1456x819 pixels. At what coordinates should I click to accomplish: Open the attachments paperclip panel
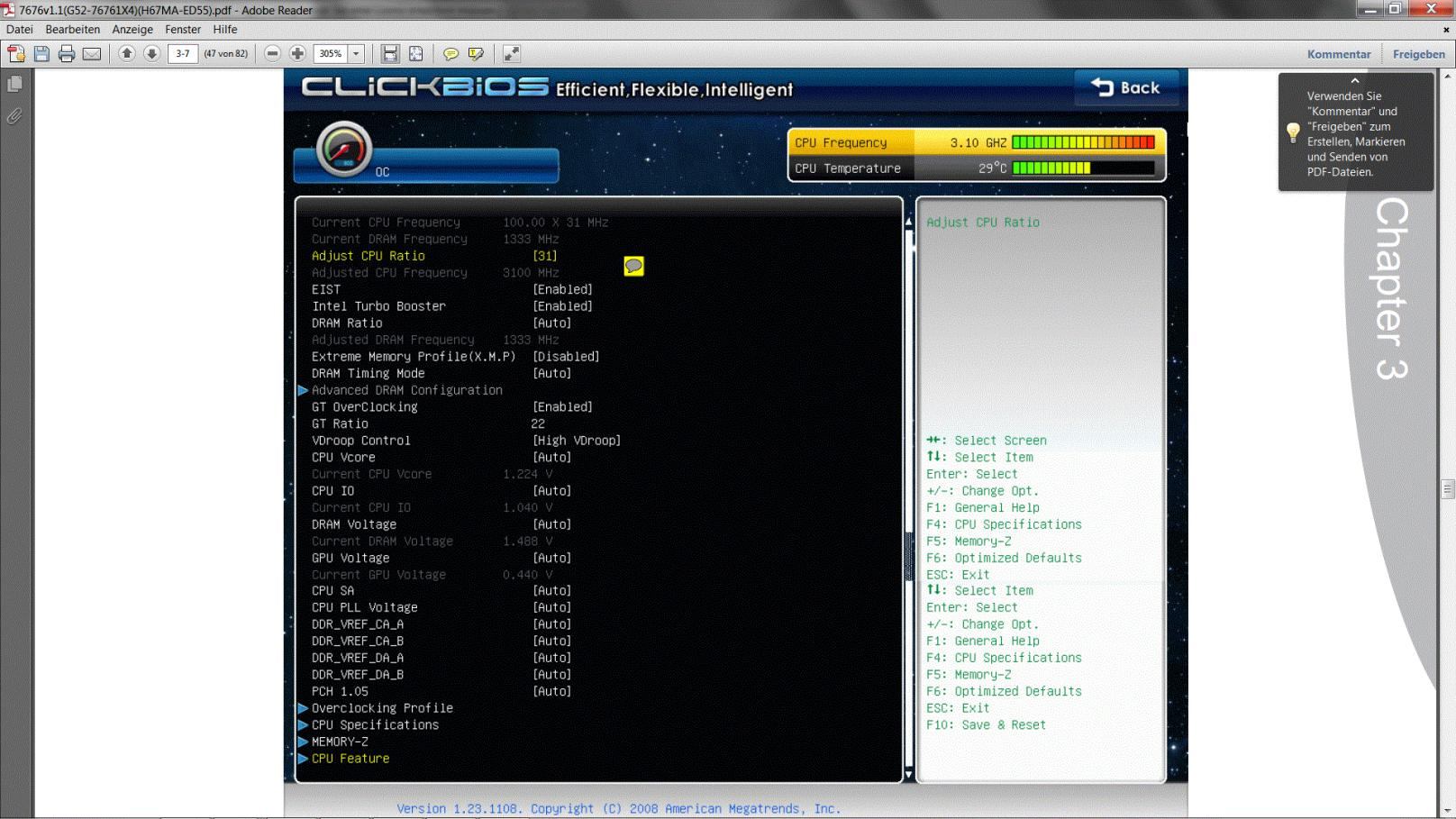pyautogui.click(x=15, y=116)
